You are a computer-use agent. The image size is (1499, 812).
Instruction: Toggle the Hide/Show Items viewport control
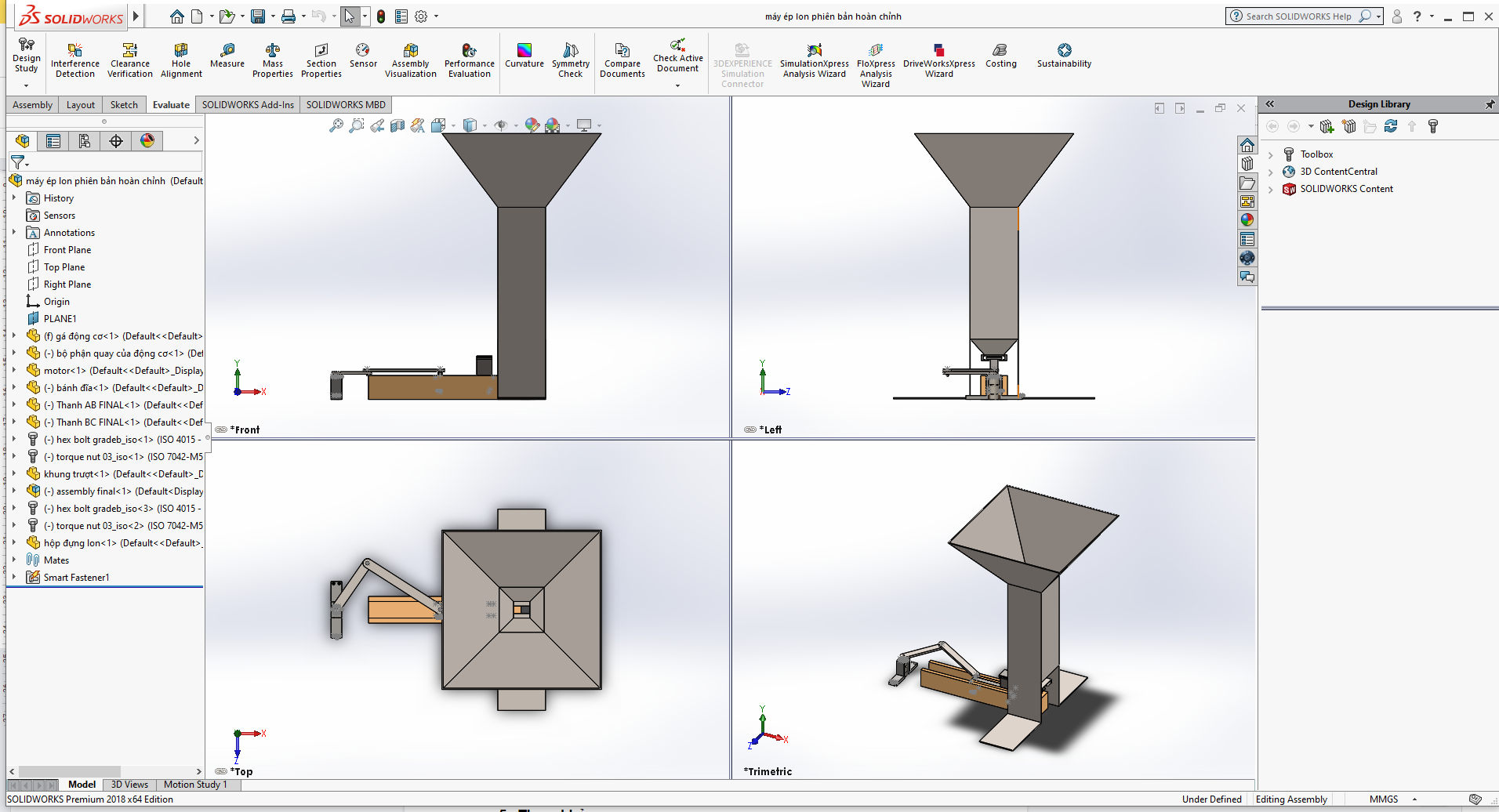(x=503, y=125)
